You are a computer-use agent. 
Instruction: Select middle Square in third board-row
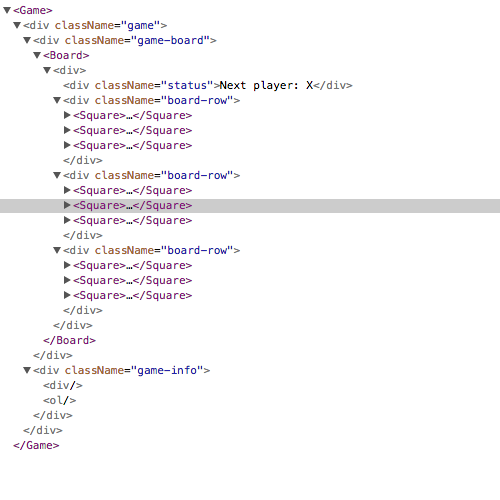point(133,280)
